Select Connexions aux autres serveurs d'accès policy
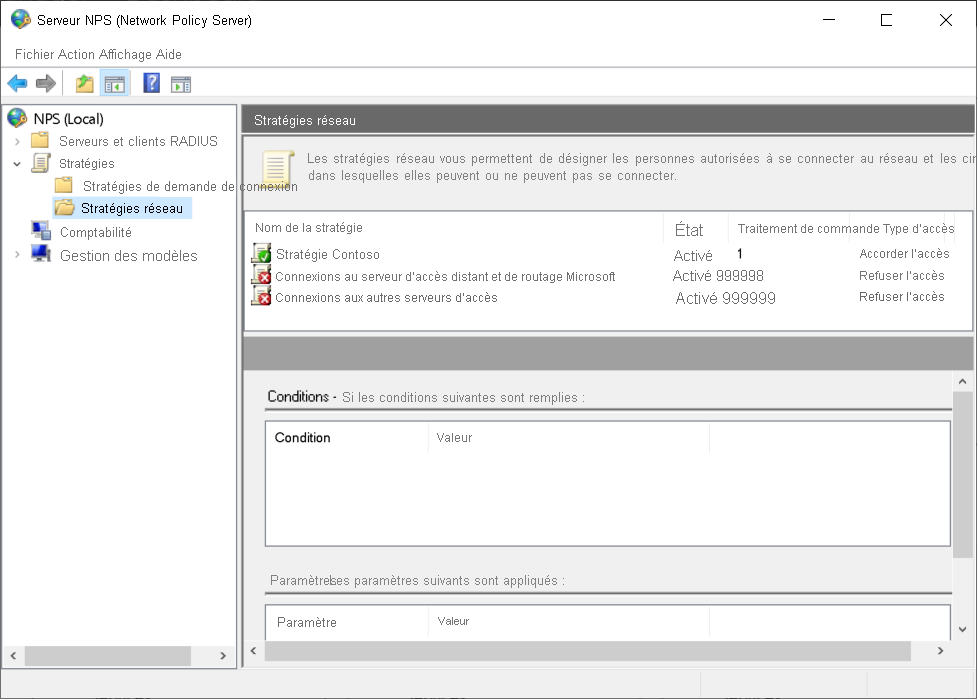Image resolution: width=977 pixels, height=699 pixels. click(386, 298)
